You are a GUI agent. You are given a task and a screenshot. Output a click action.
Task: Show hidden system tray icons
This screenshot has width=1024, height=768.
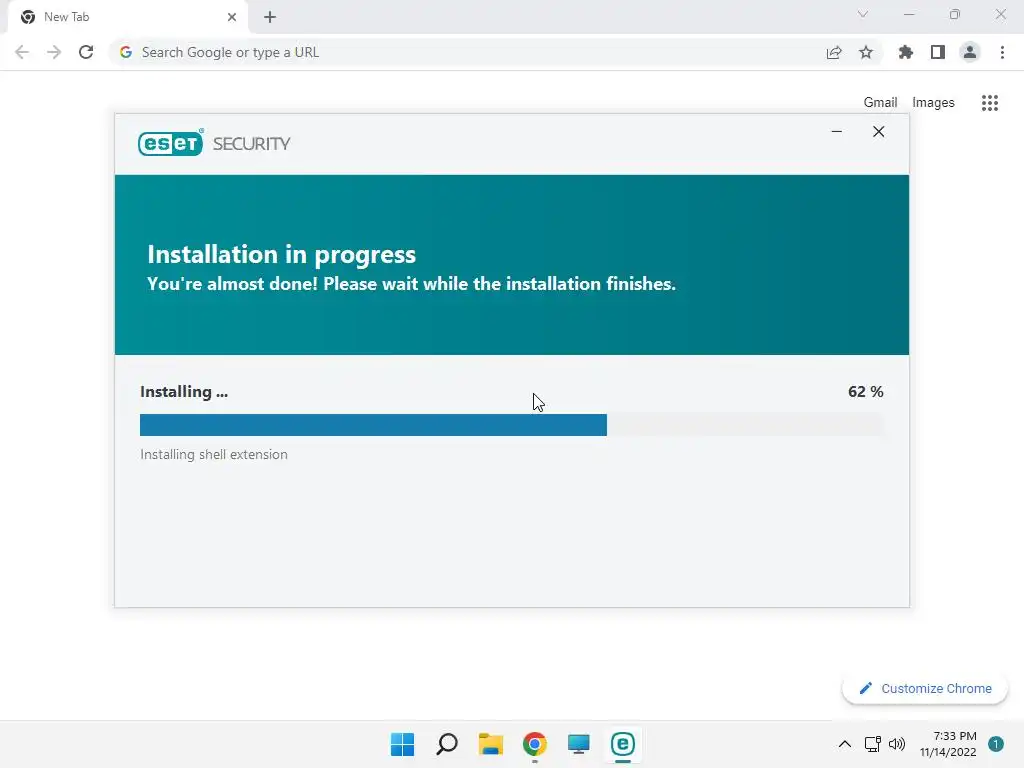[844, 744]
